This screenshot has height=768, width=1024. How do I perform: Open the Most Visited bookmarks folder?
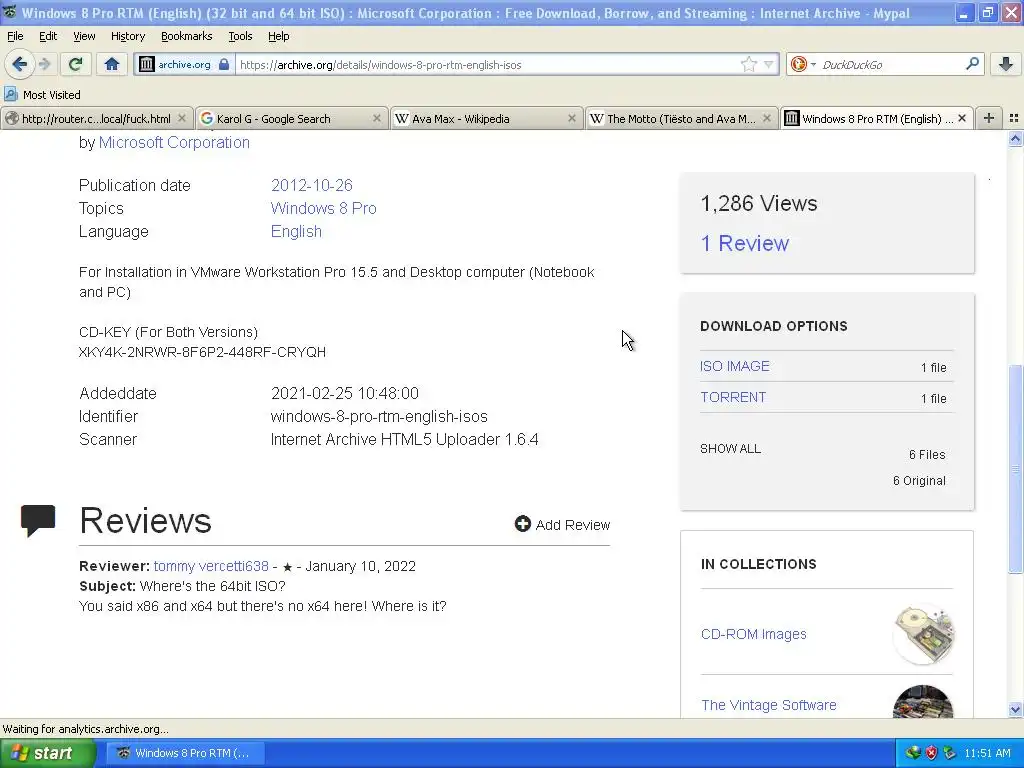click(42, 95)
